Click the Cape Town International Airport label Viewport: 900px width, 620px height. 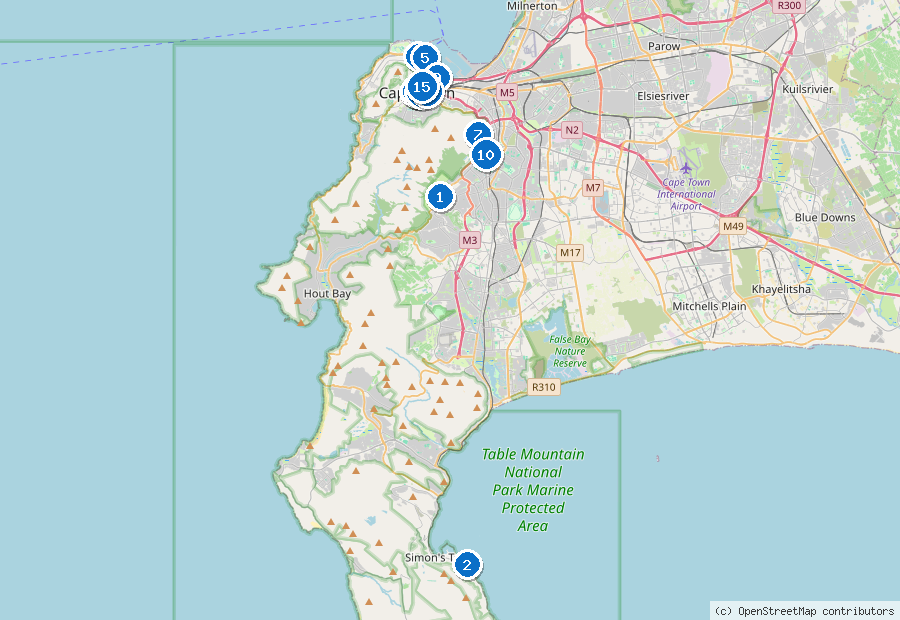coord(686,194)
